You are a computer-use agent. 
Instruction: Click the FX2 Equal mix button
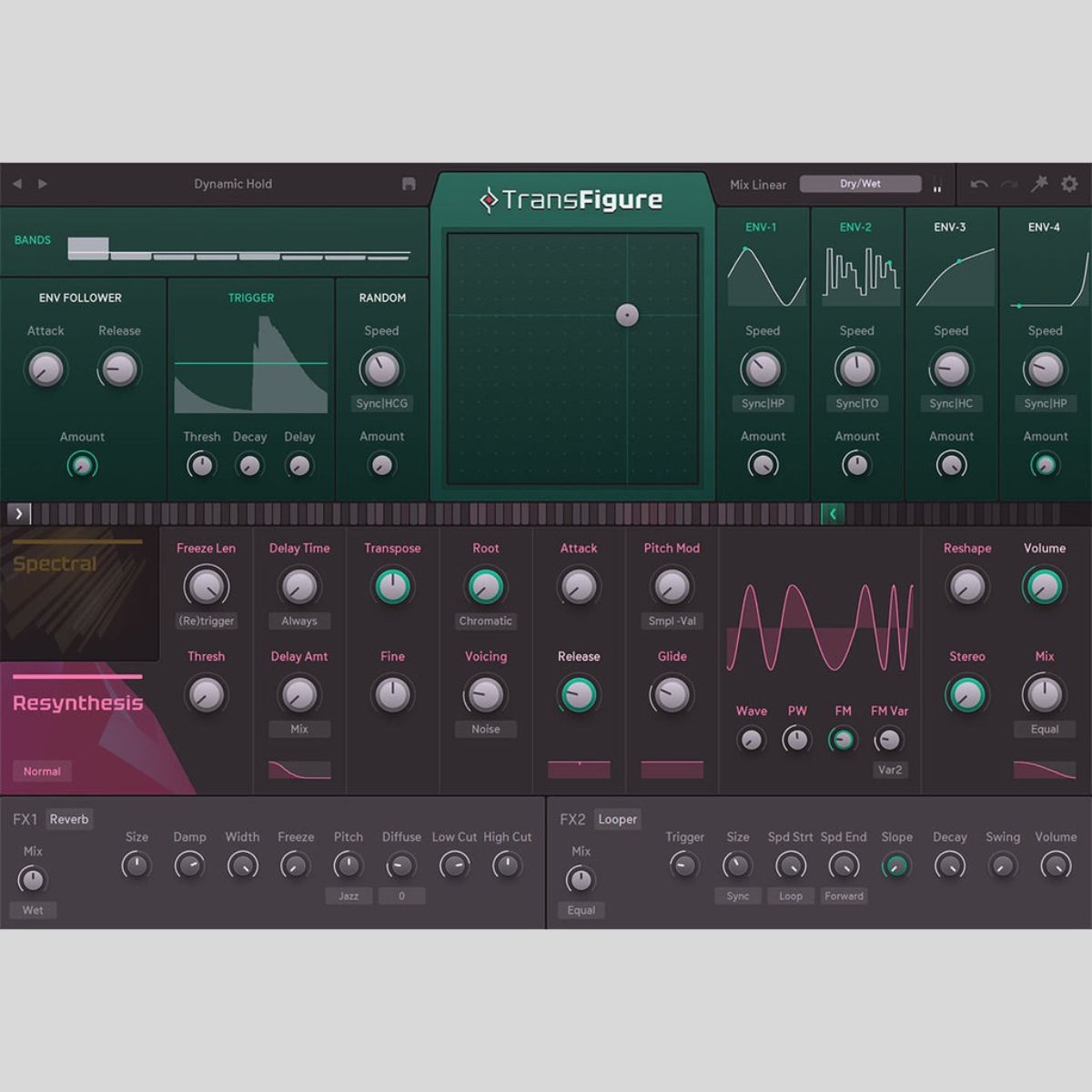click(x=581, y=910)
